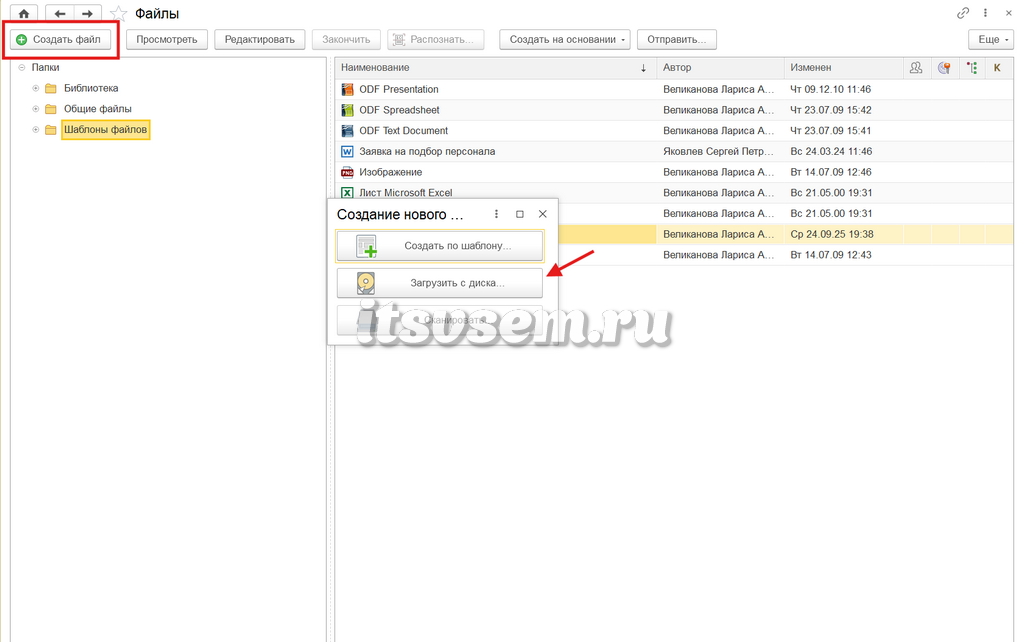Open Создать на основании dropdown
Viewport: 1024px width, 642px height.
tap(565, 40)
